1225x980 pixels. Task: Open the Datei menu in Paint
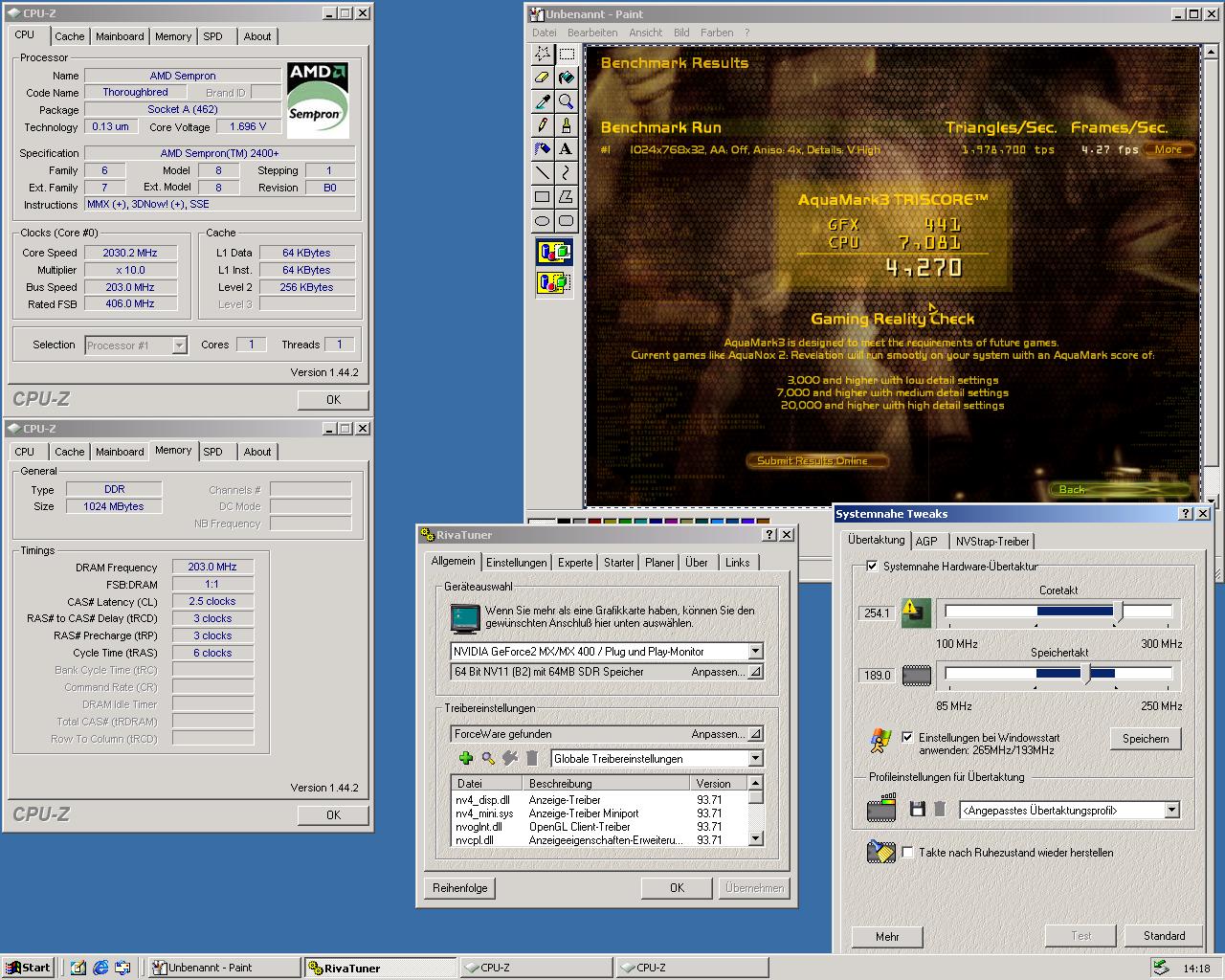pos(545,33)
